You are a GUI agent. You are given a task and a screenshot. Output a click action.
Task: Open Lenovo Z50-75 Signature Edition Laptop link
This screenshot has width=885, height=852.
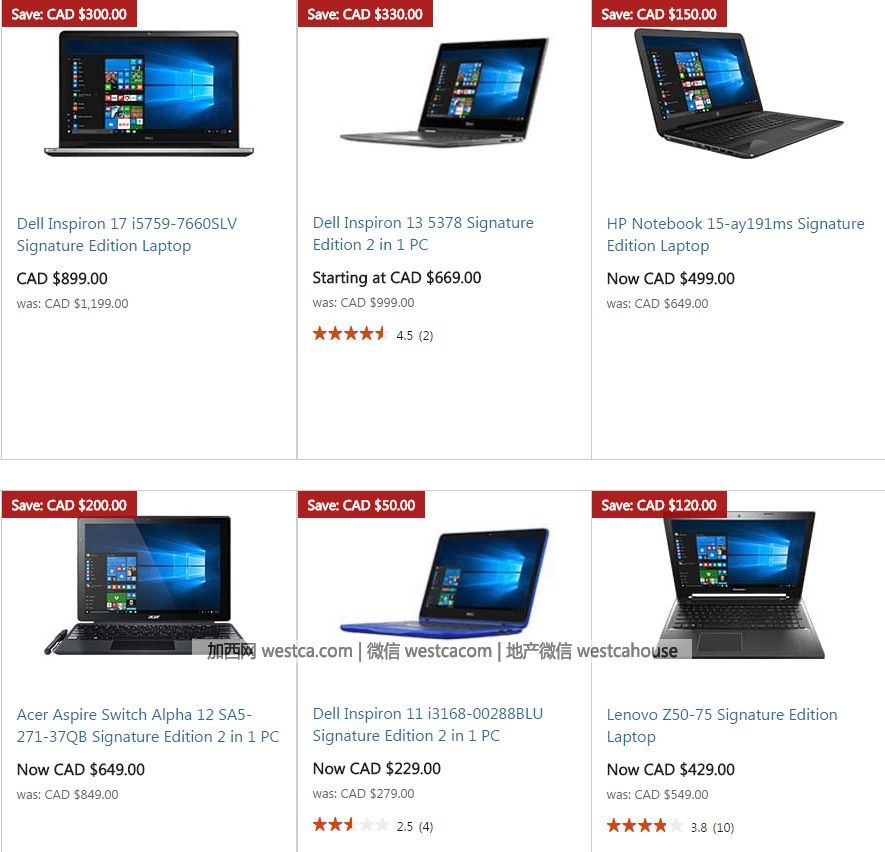point(722,726)
